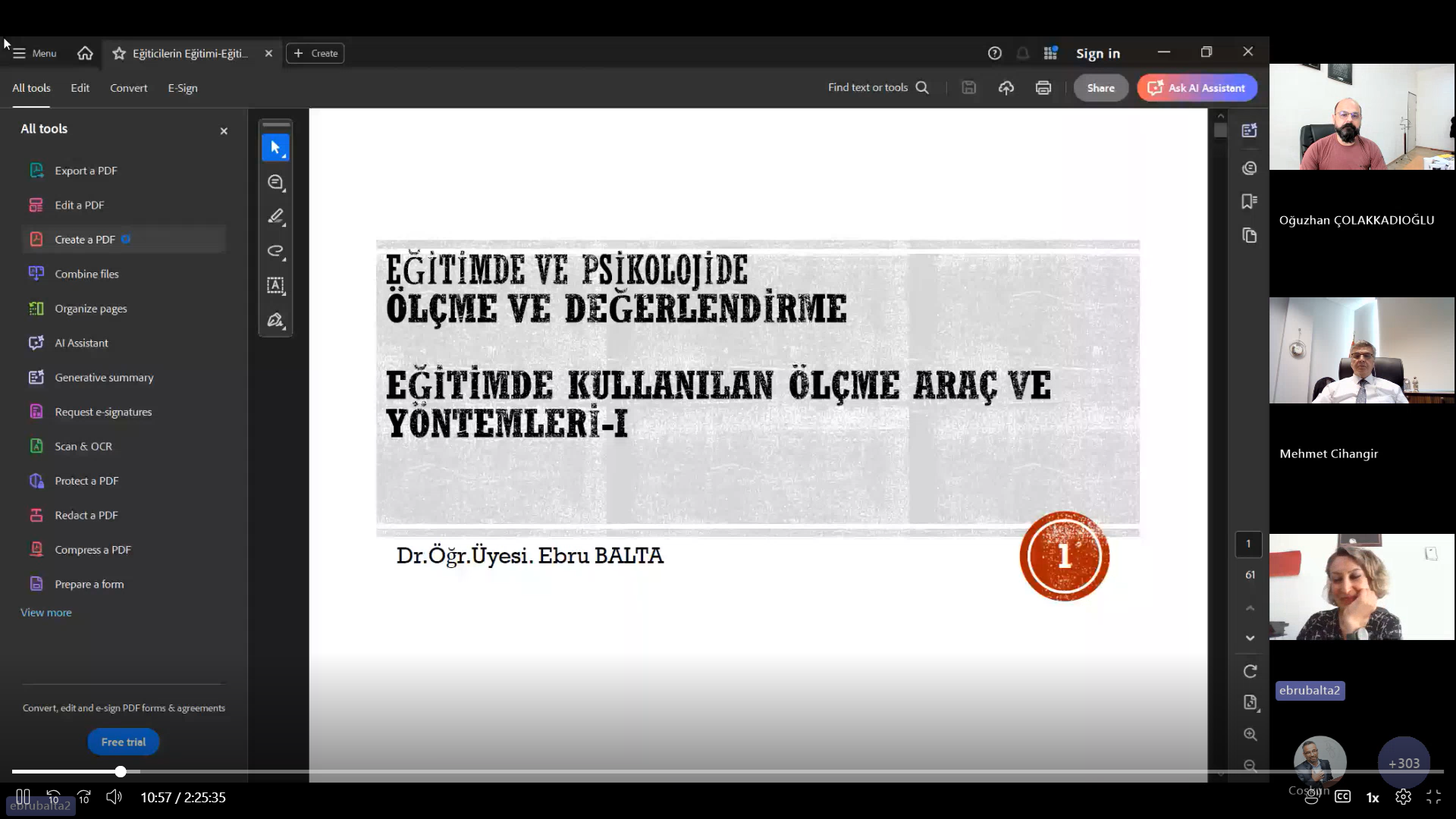Select the arrow Select tool in quick toolbar
Viewport: 1456px width, 819px height.
tap(275, 147)
